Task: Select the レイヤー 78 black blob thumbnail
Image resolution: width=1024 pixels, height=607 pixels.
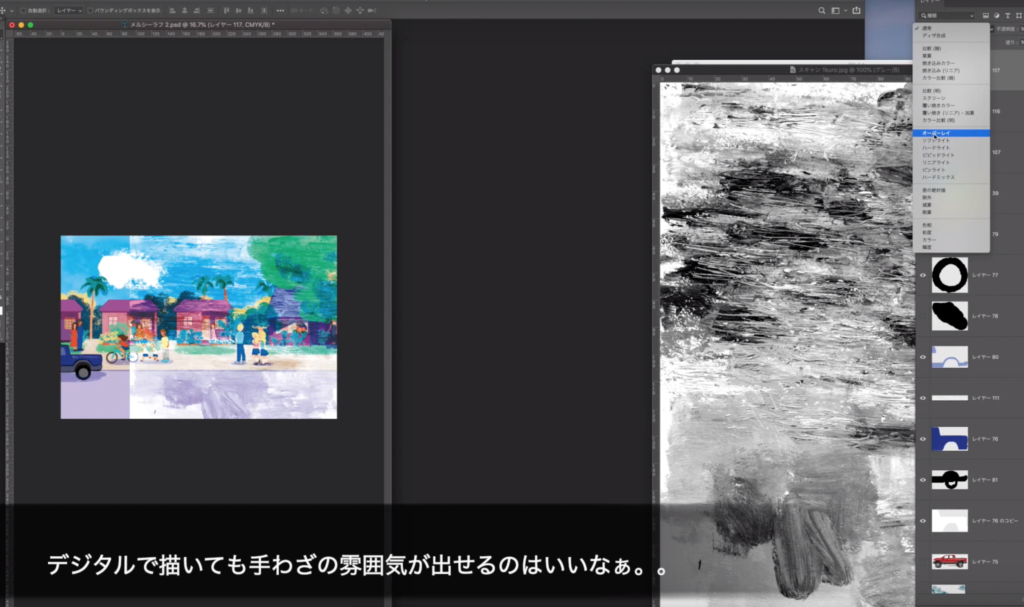Action: pyautogui.click(x=949, y=315)
